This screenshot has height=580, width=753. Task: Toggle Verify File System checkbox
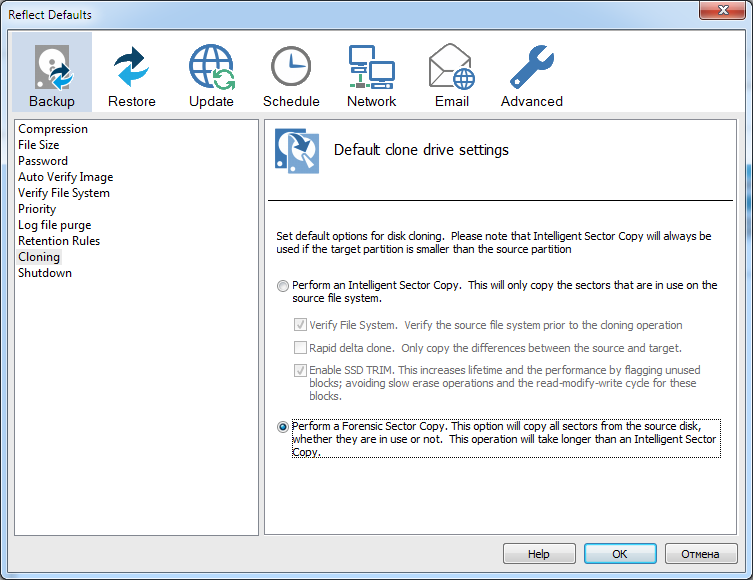tap(300, 325)
